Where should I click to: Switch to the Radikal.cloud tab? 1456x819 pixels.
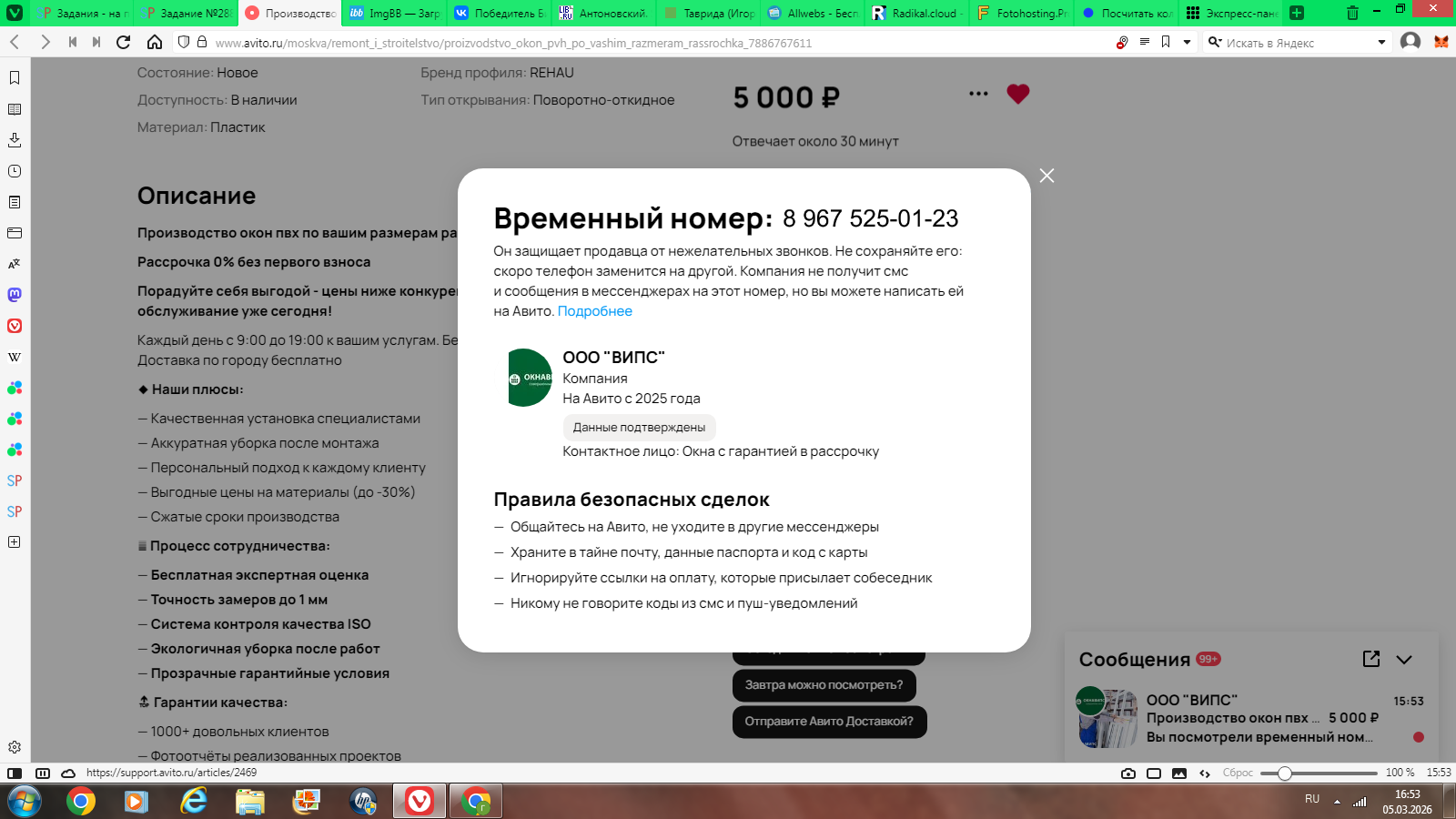pos(917,13)
